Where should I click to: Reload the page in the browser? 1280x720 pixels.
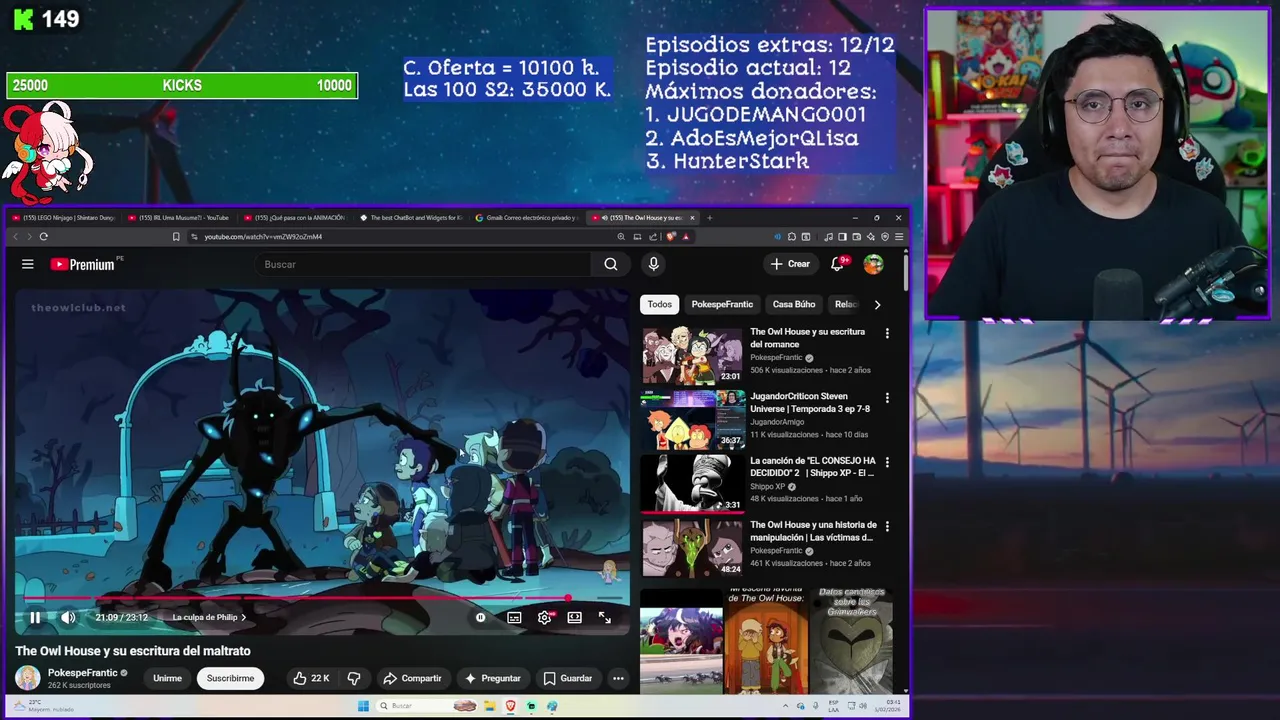click(43, 237)
